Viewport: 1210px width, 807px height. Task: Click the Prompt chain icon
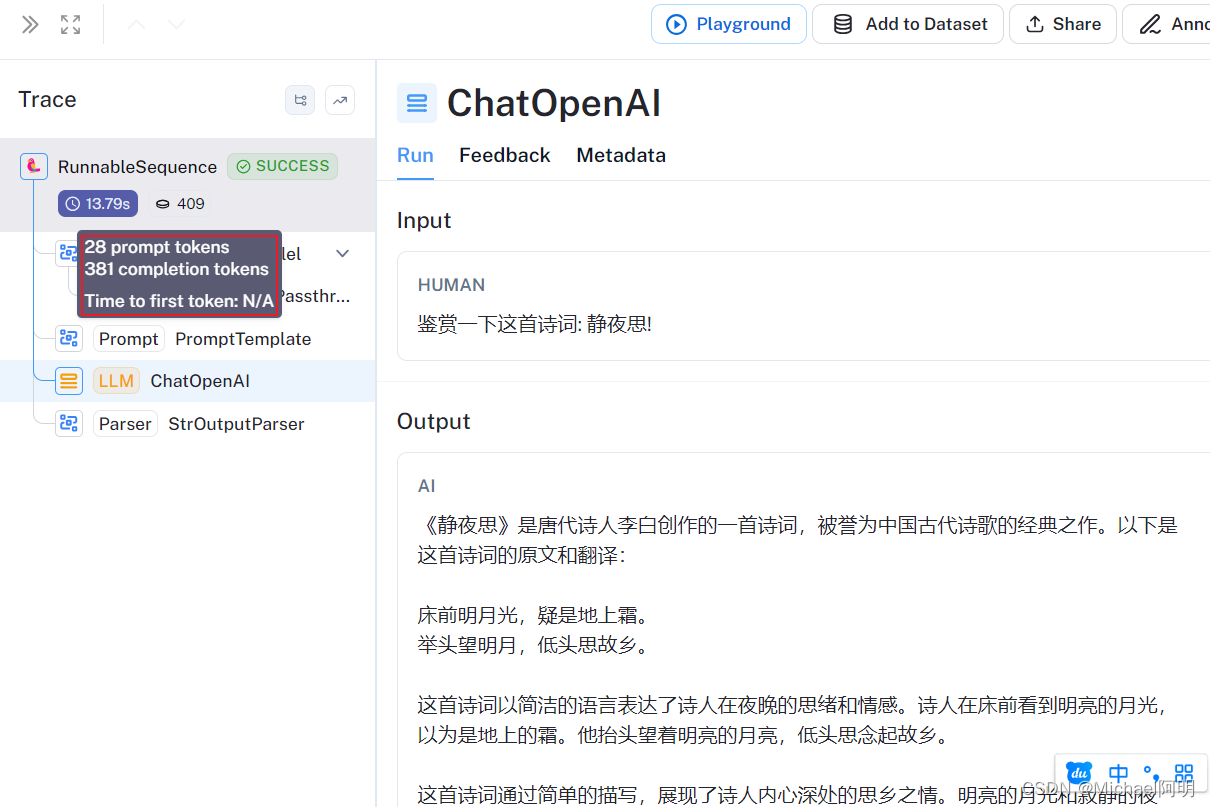coord(69,339)
